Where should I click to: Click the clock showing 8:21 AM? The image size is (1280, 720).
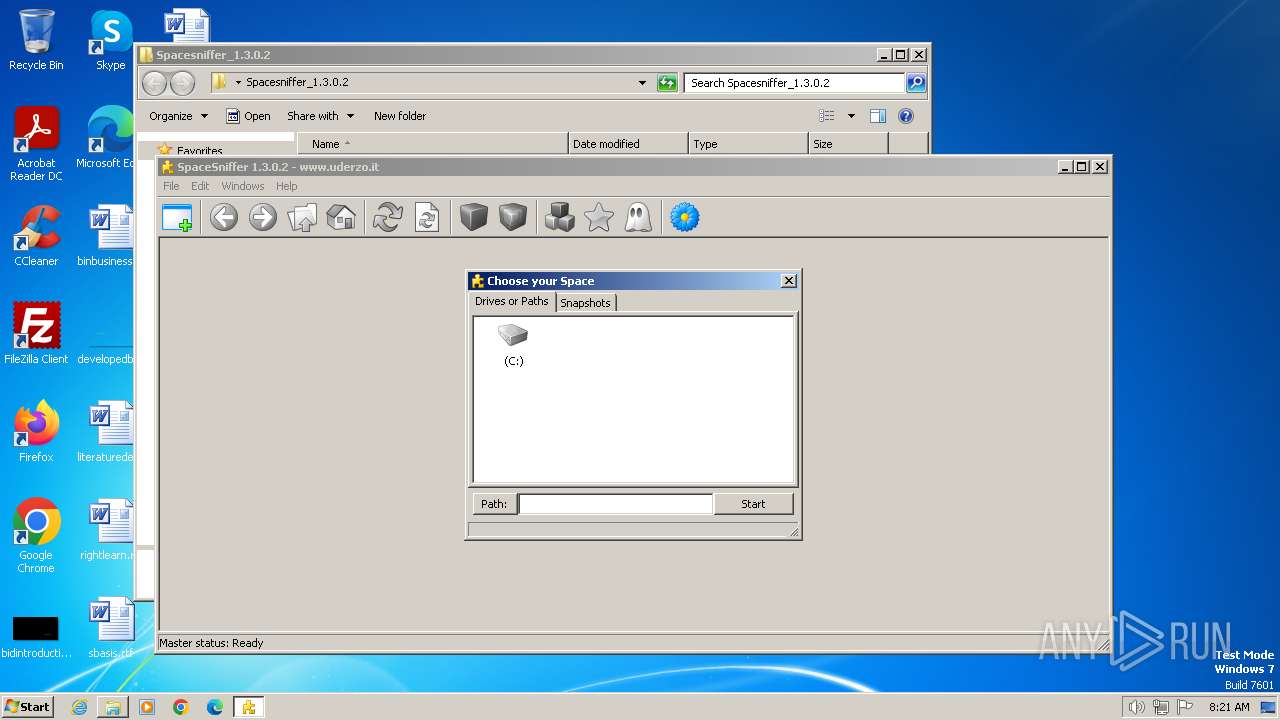pyautogui.click(x=1229, y=707)
